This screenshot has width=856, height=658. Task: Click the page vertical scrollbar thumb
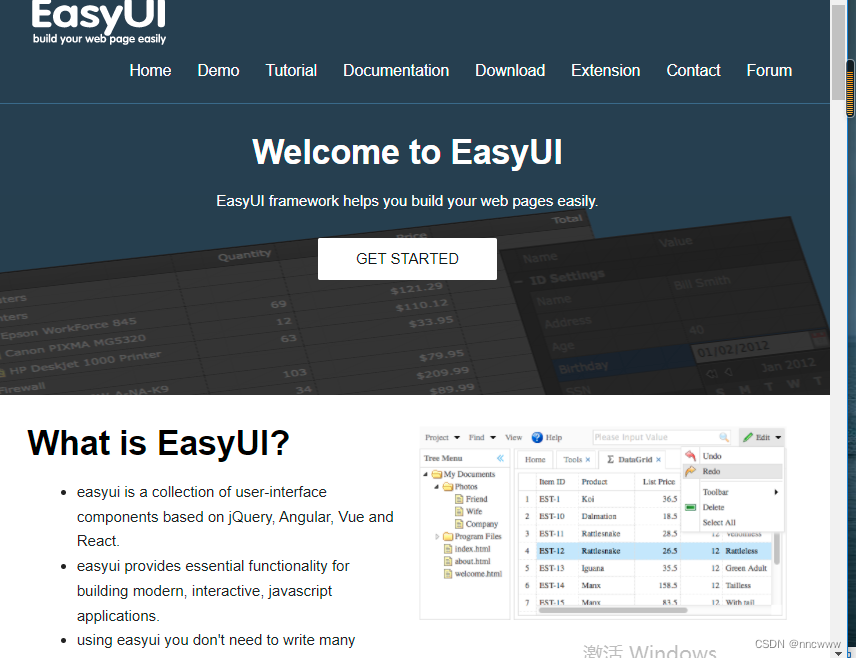pos(838,52)
